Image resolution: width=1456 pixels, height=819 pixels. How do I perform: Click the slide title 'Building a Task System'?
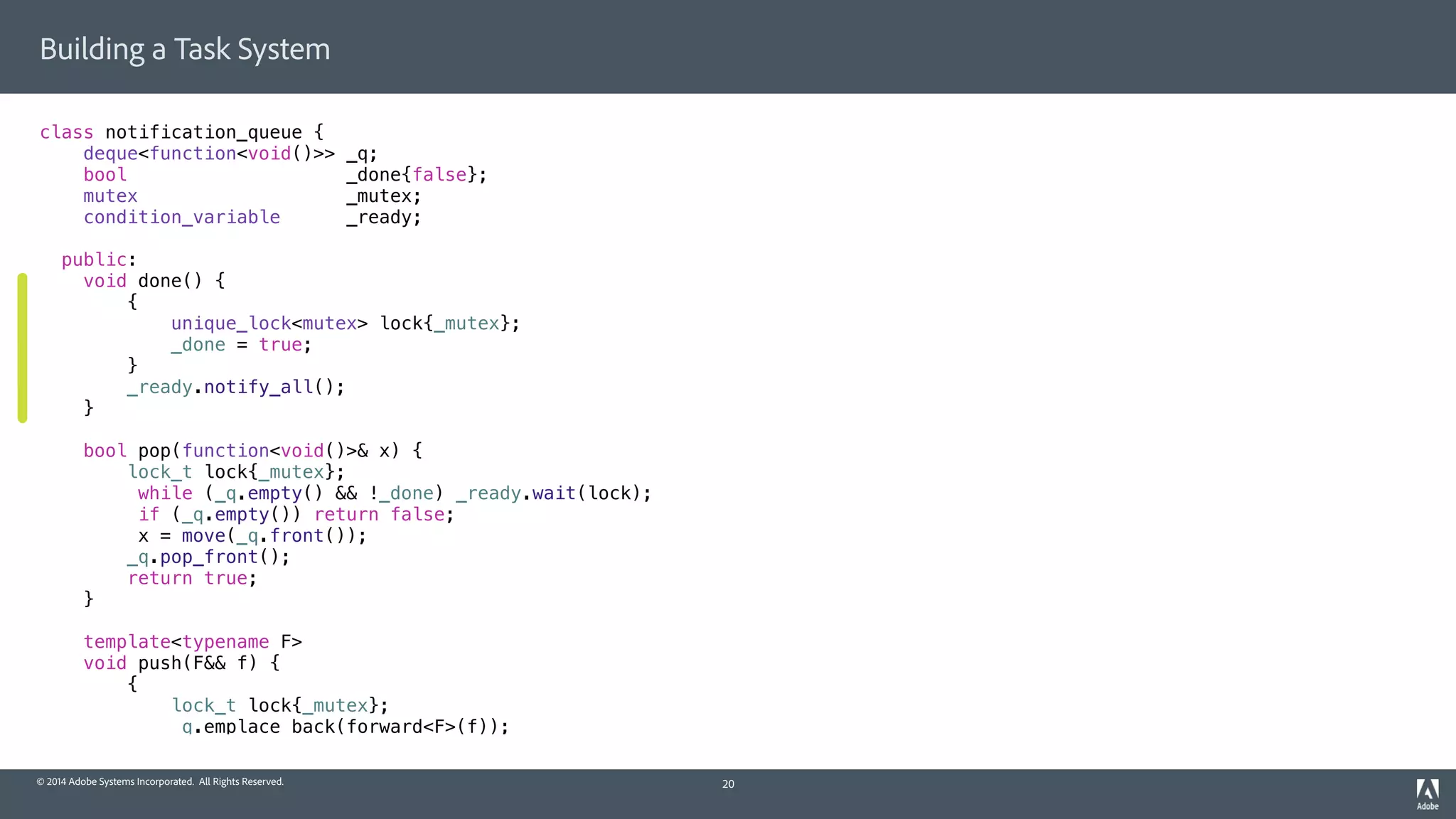(x=185, y=49)
